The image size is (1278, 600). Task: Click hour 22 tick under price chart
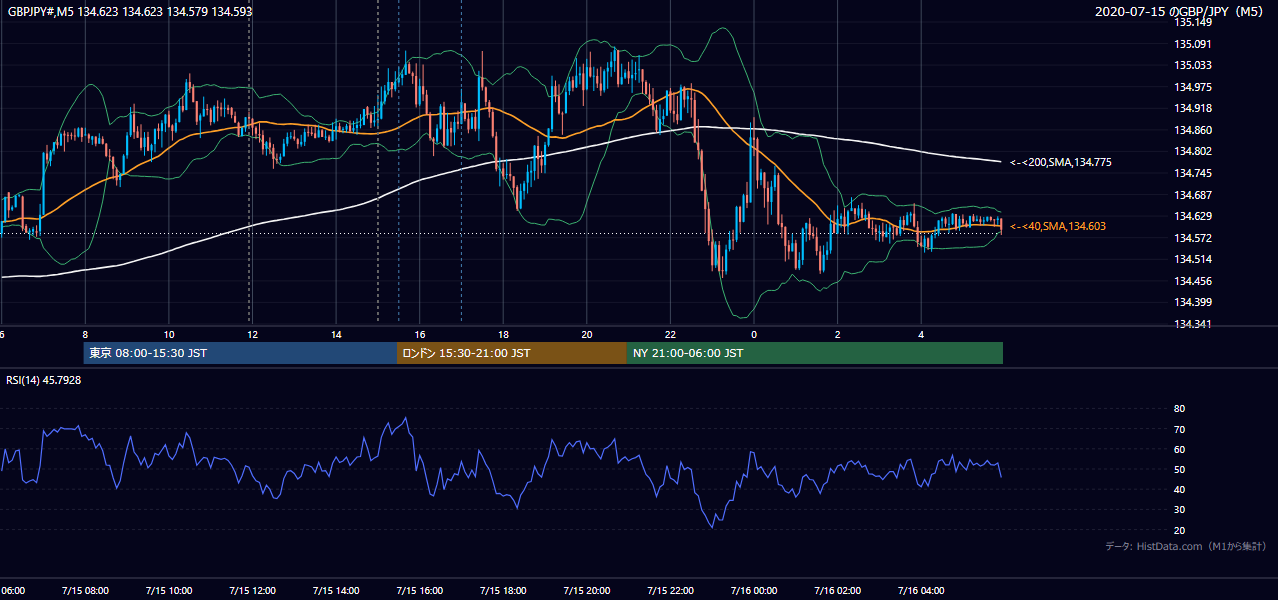[x=670, y=335]
